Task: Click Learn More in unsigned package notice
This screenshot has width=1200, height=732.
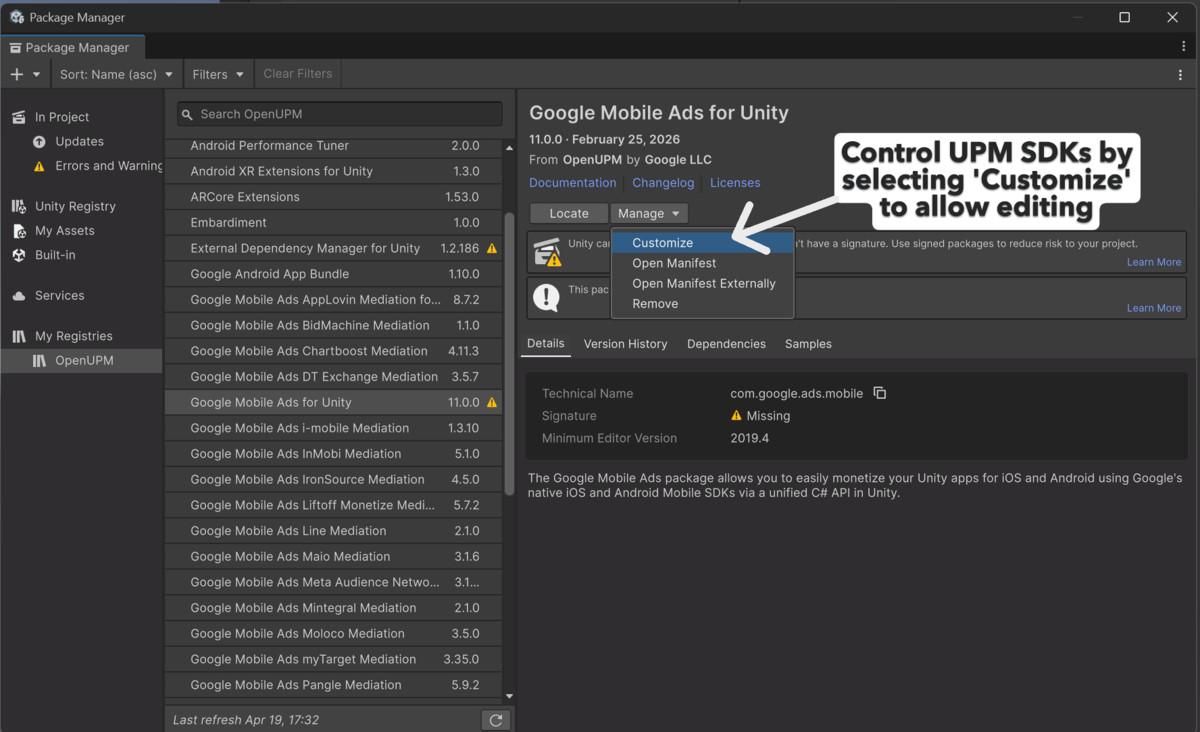Action: pyautogui.click(x=1154, y=262)
